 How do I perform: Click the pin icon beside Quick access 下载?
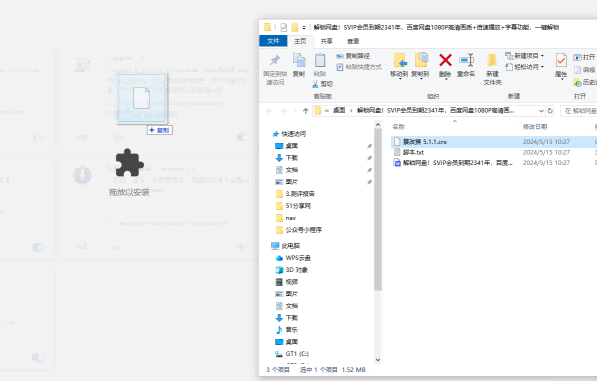(x=369, y=158)
